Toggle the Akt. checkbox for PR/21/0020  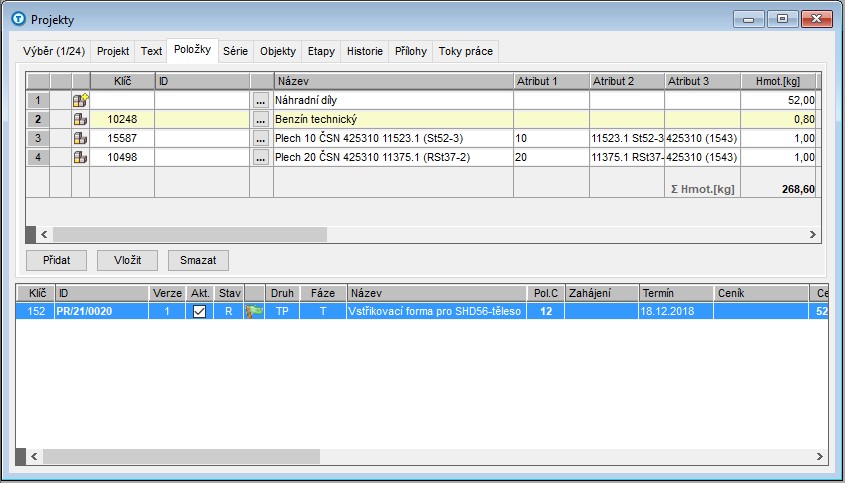click(x=199, y=311)
